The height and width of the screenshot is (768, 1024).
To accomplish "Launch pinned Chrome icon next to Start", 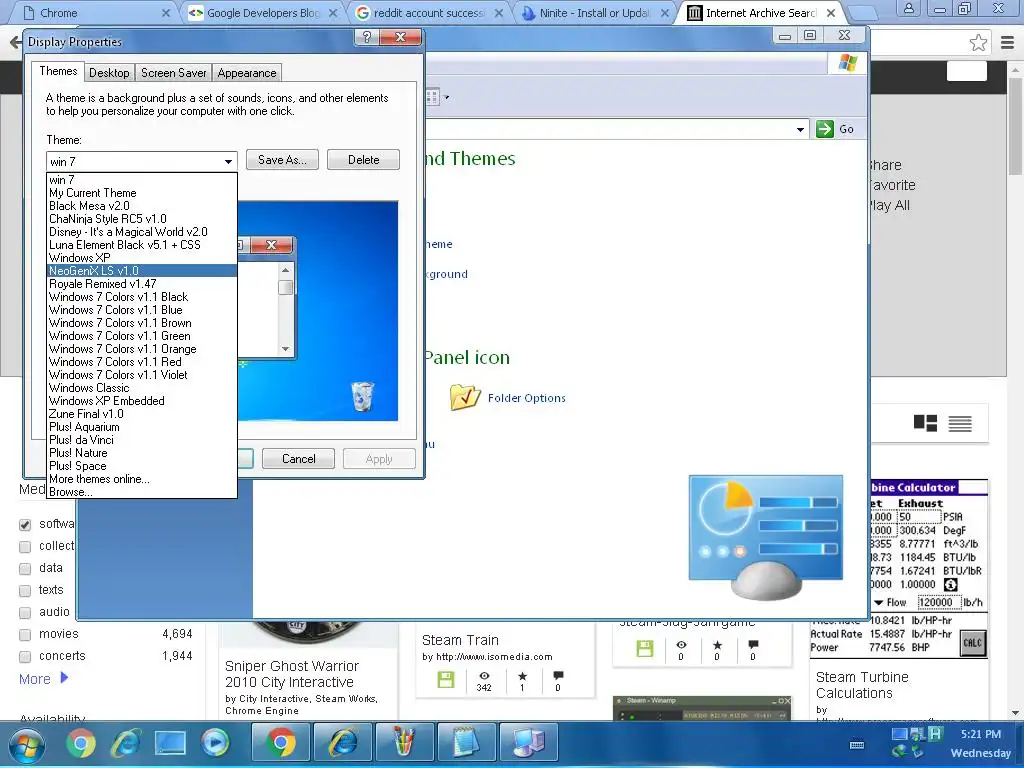I will (x=81, y=743).
